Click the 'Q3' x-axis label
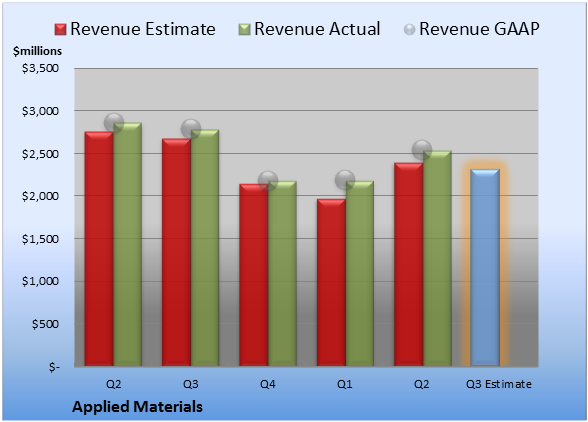 [x=190, y=384]
